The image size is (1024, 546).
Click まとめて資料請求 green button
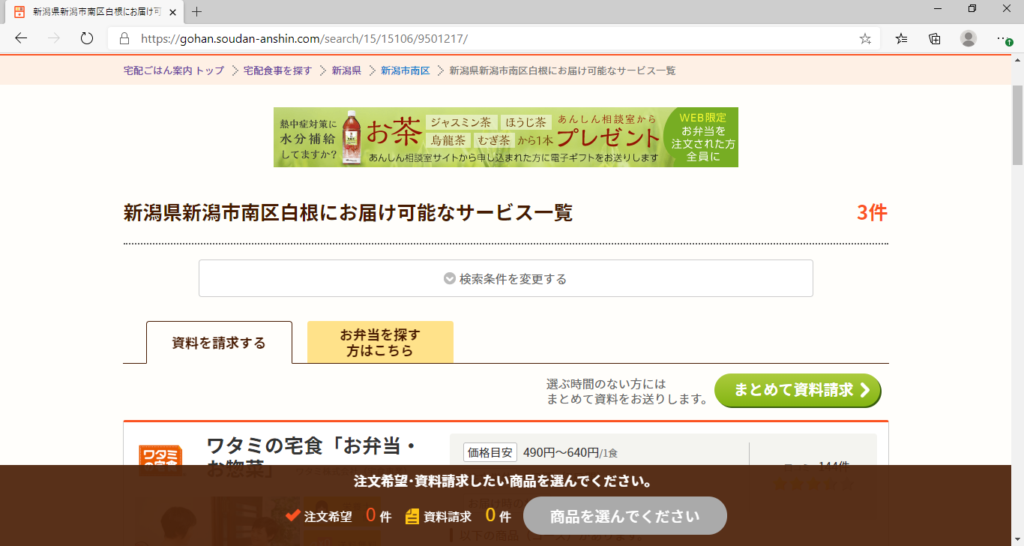click(797, 390)
